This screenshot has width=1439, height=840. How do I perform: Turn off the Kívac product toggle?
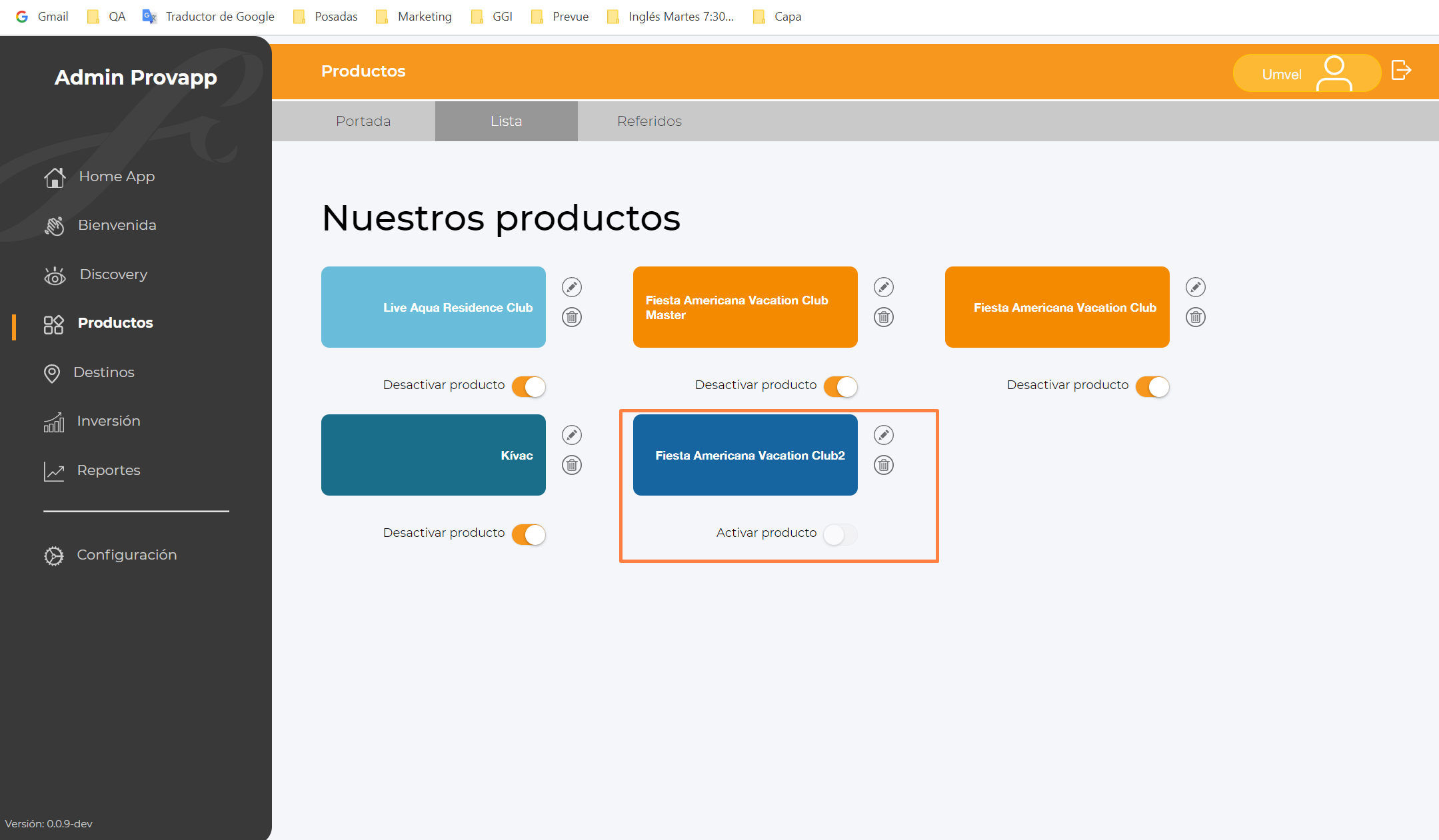tap(529, 534)
